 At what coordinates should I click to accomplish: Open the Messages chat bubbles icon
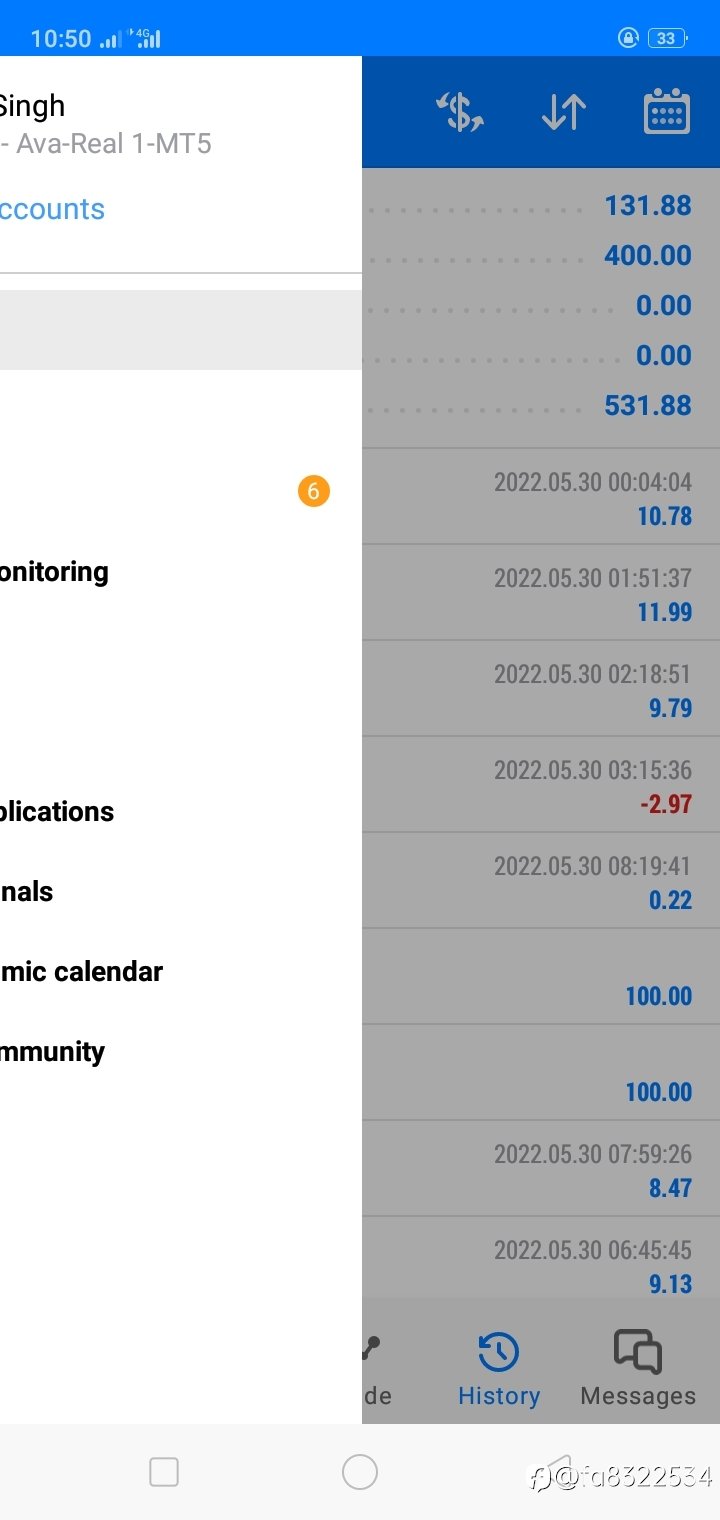tap(638, 1351)
